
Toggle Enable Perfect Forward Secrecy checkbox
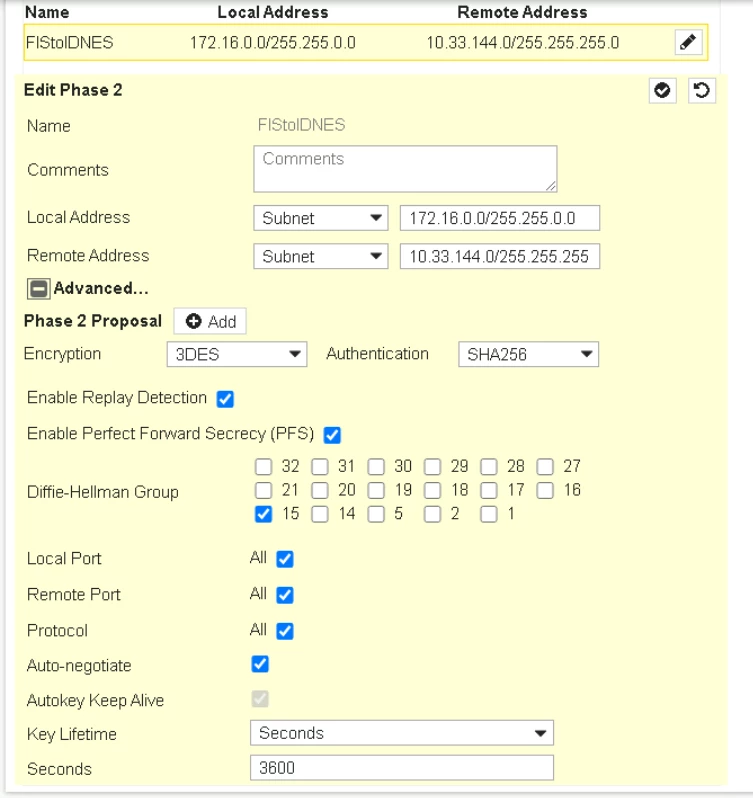[x=332, y=435]
